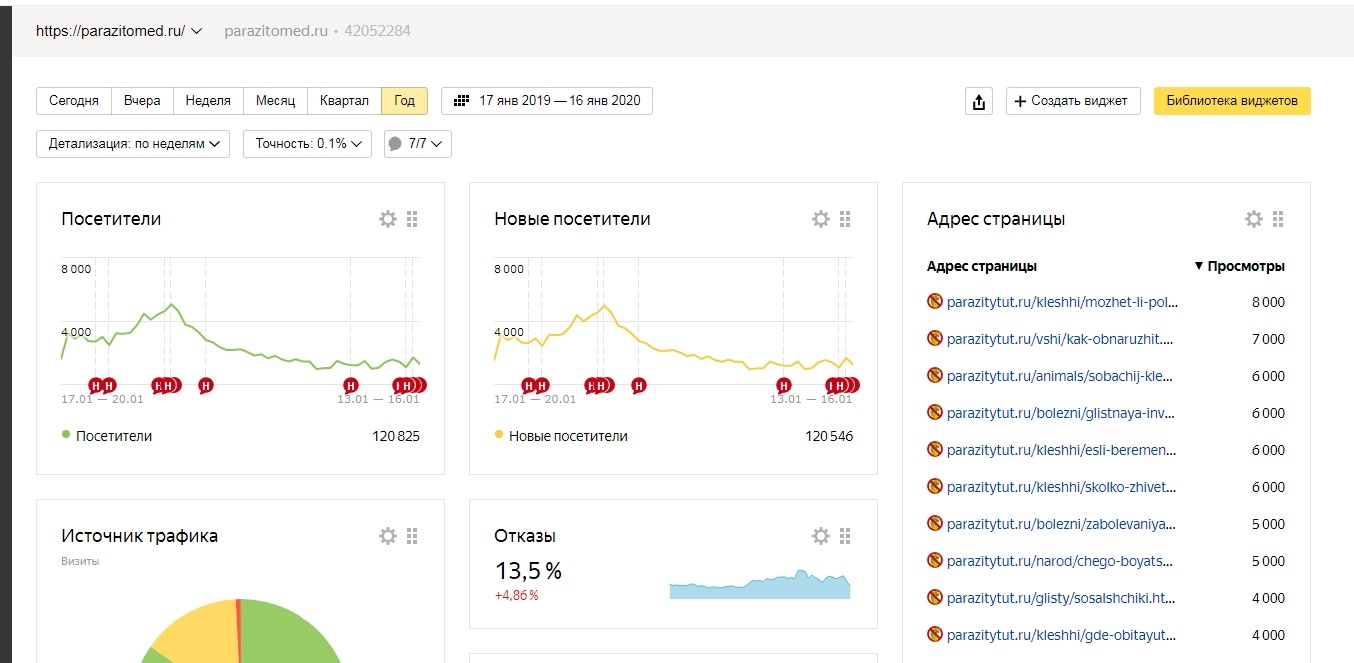
Task: Click the Новые посетители total 120 546
Action: [829, 436]
